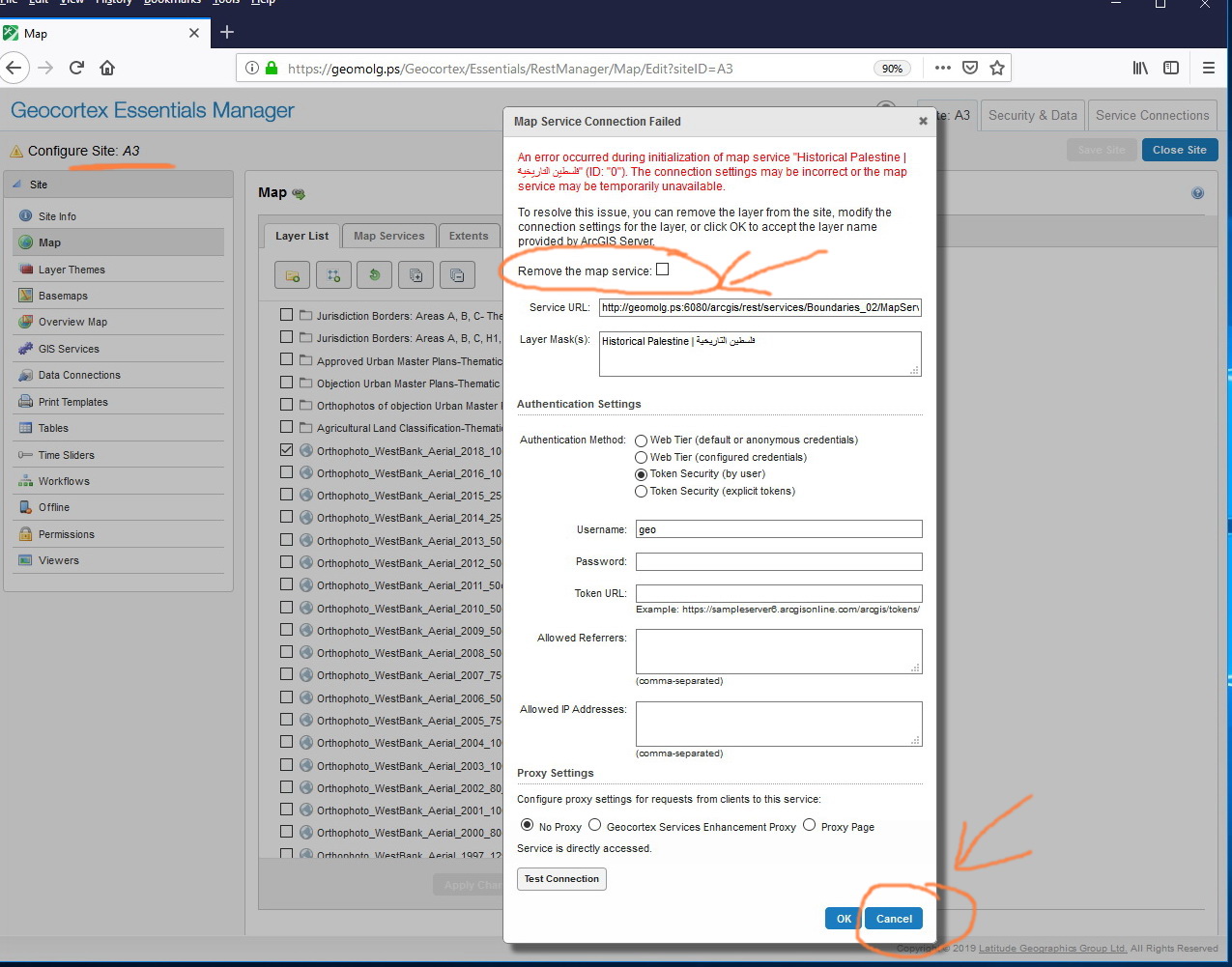This screenshot has height=967, width=1232.
Task: Click the Save to Pocket icon
Action: pyautogui.click(x=970, y=68)
